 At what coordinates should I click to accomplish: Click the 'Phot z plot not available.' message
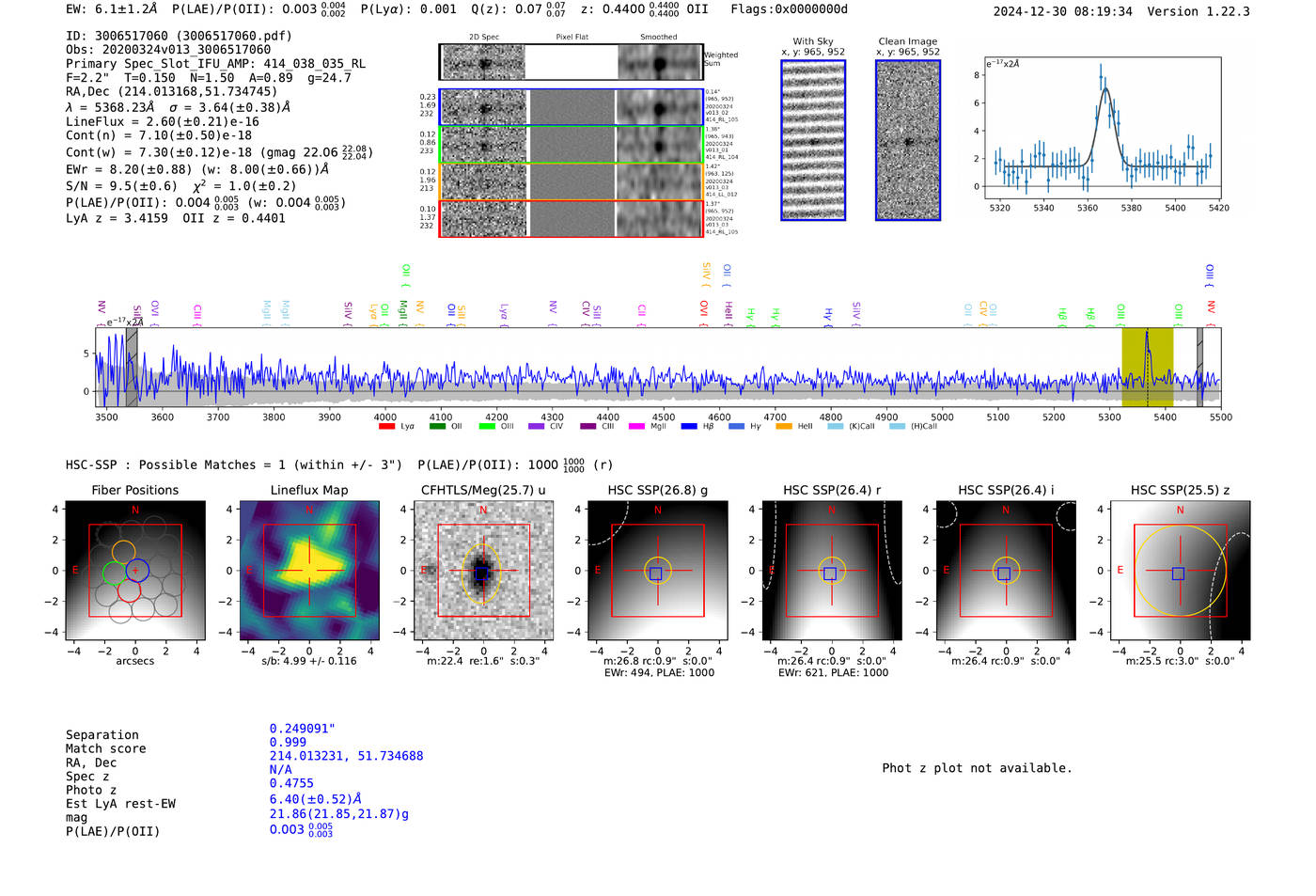click(977, 768)
